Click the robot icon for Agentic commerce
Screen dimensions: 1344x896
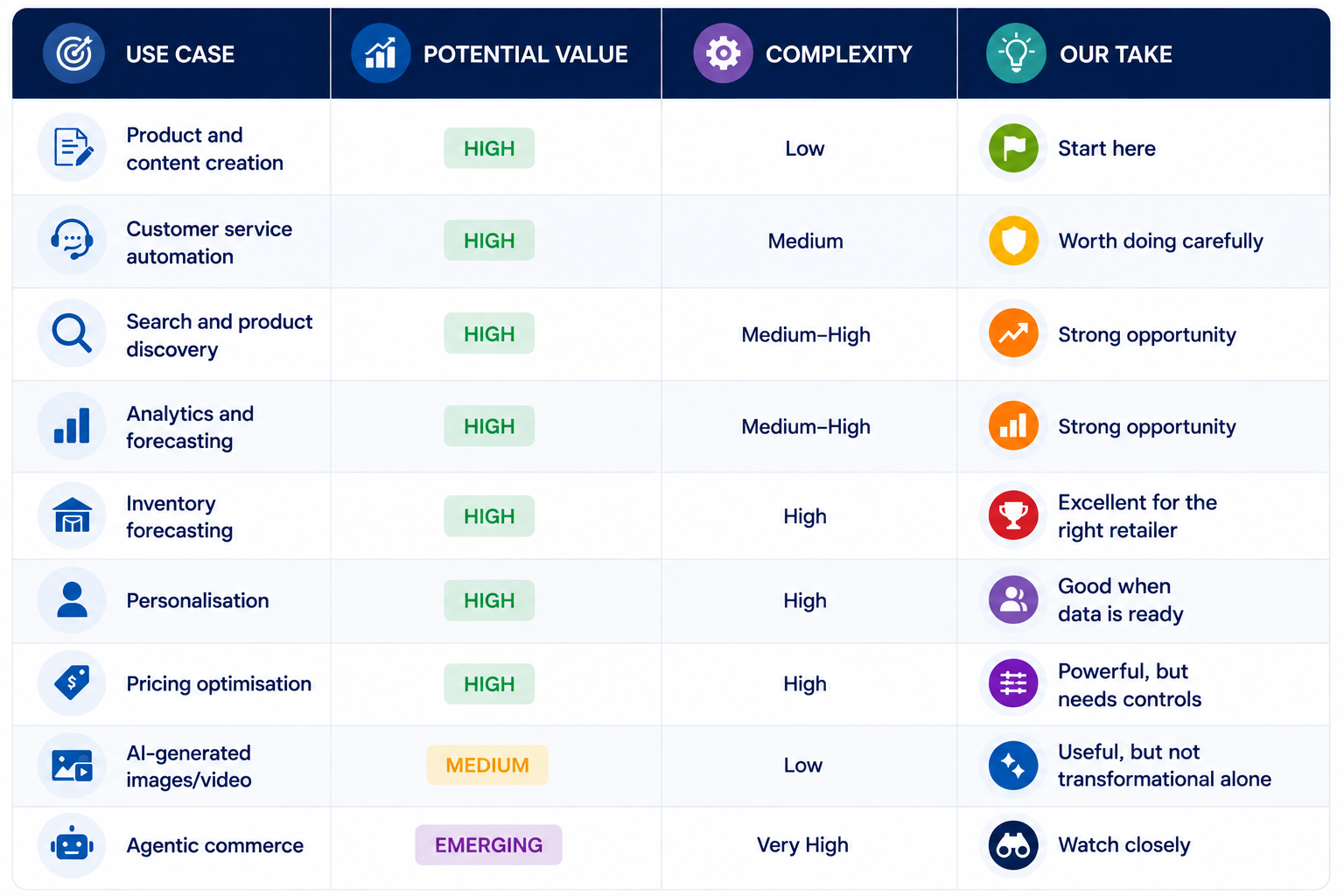click(x=72, y=845)
